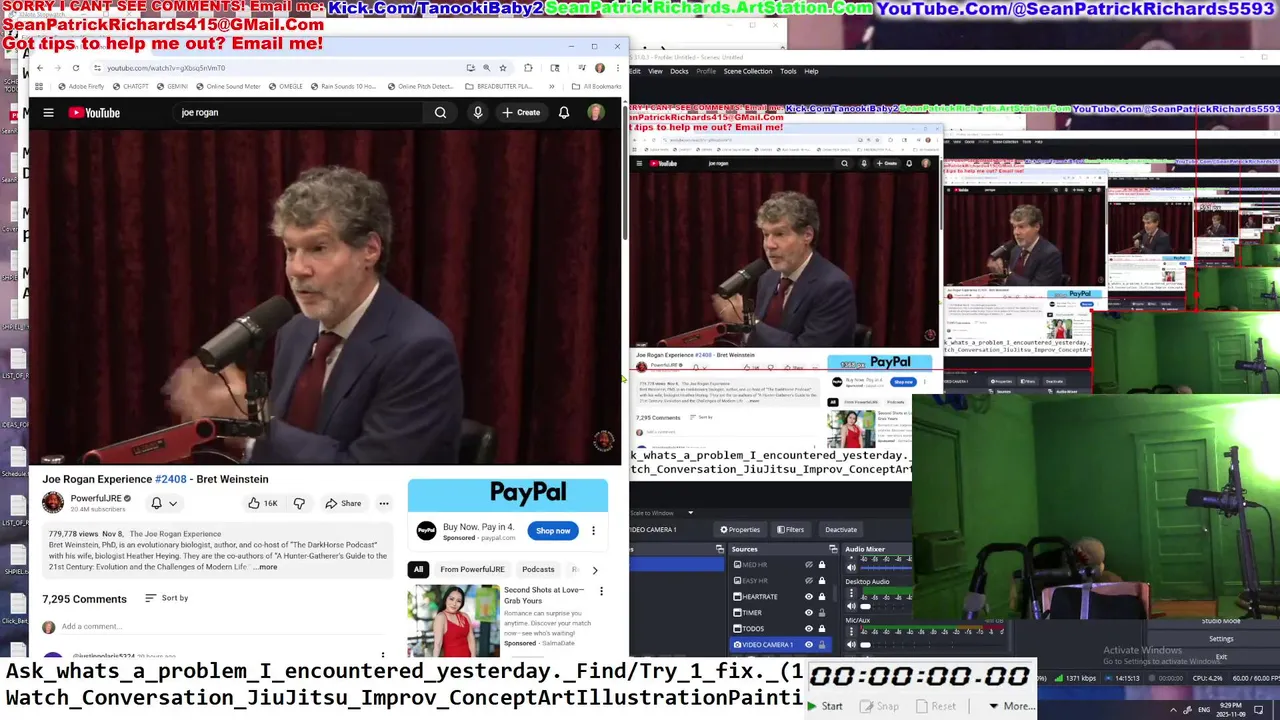Dislike the Joe Rogan video
The width and height of the screenshot is (1280, 720).
pyautogui.click(x=299, y=503)
